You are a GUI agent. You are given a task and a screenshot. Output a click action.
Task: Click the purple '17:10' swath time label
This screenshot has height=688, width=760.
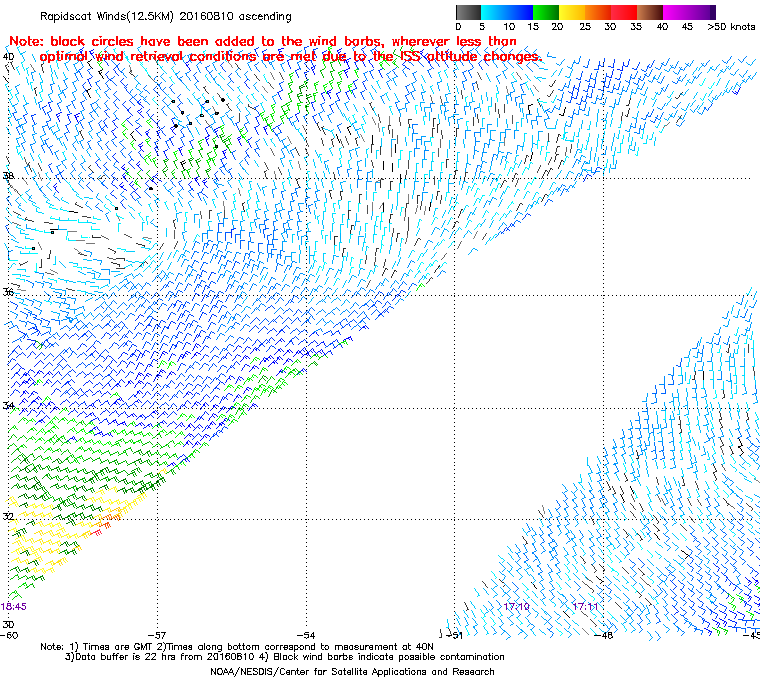(x=517, y=607)
